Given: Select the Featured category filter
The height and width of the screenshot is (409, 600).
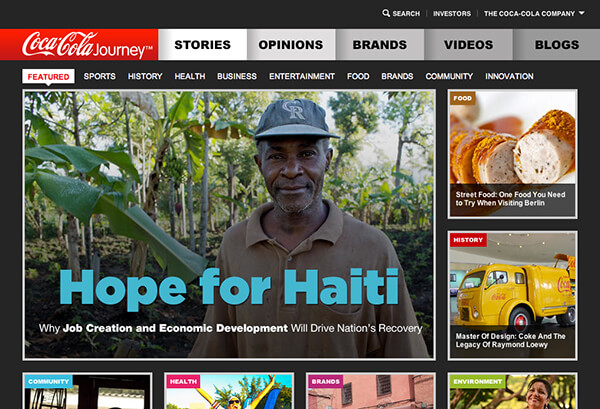Looking at the screenshot, I should 48,77.
